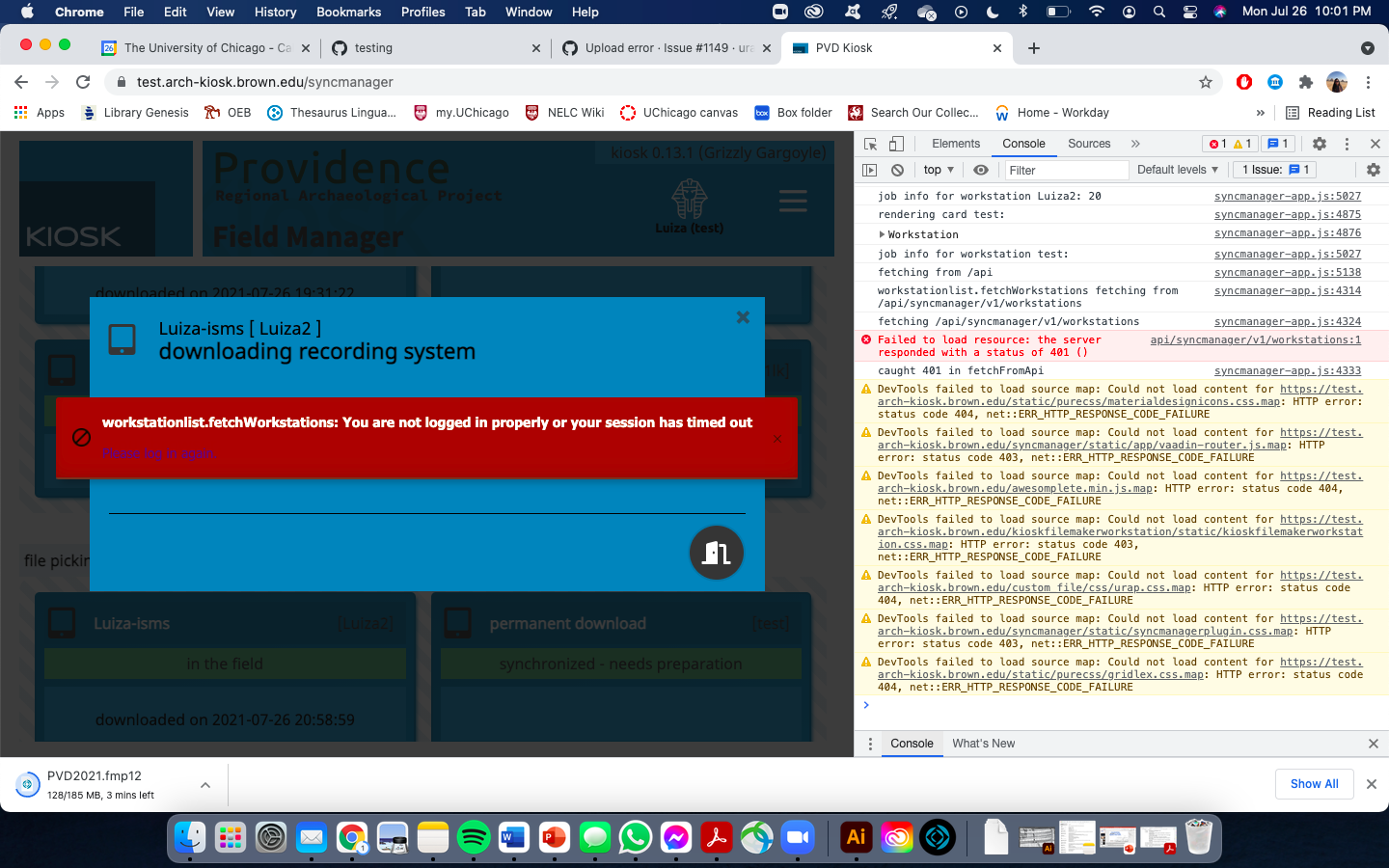Open DevTools settings with the gear icon

[1319, 143]
